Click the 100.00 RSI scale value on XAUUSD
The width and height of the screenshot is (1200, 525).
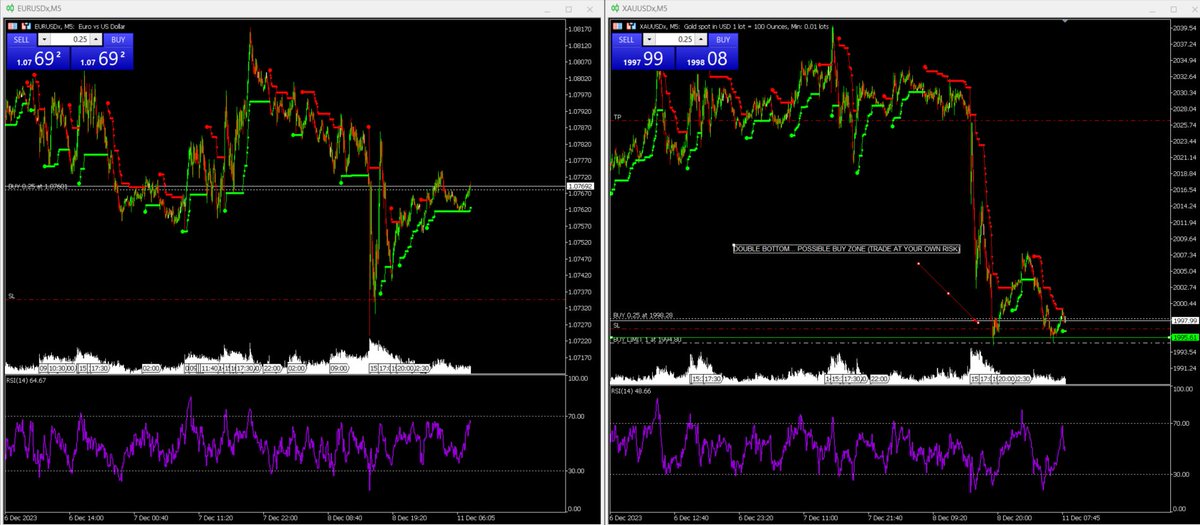[x=1183, y=387]
